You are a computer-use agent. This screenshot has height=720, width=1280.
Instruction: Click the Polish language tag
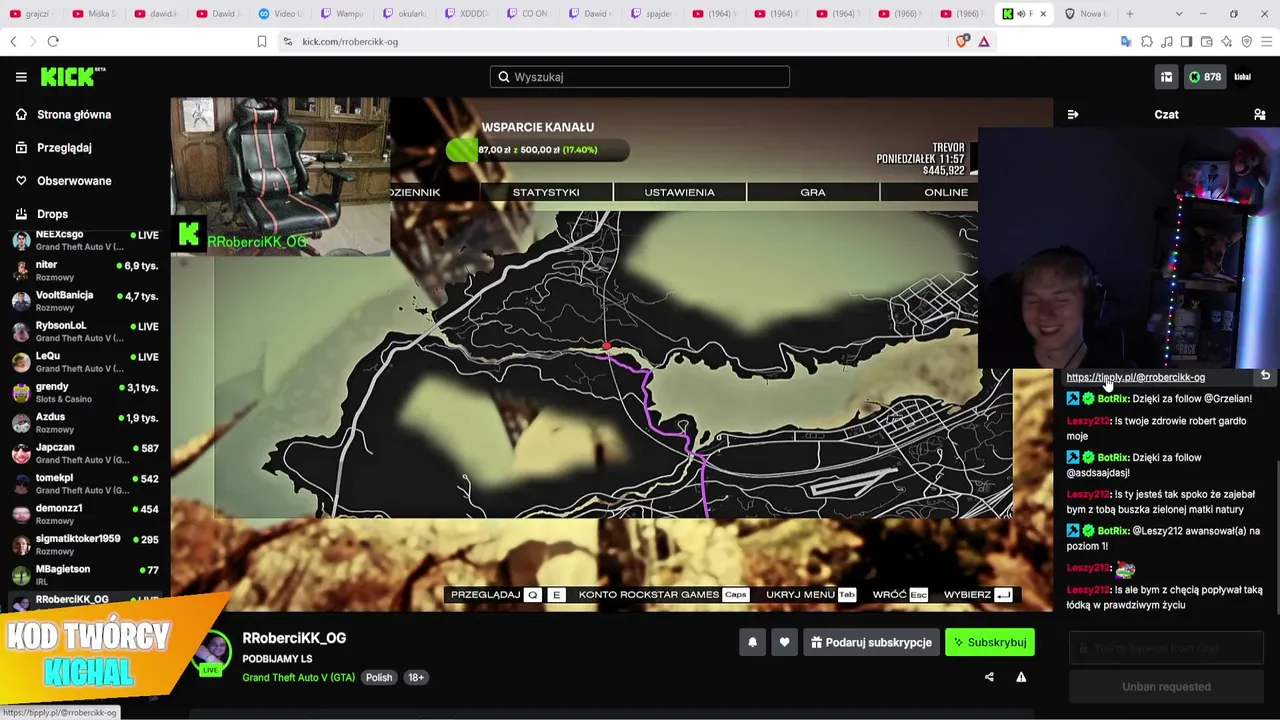coord(379,677)
